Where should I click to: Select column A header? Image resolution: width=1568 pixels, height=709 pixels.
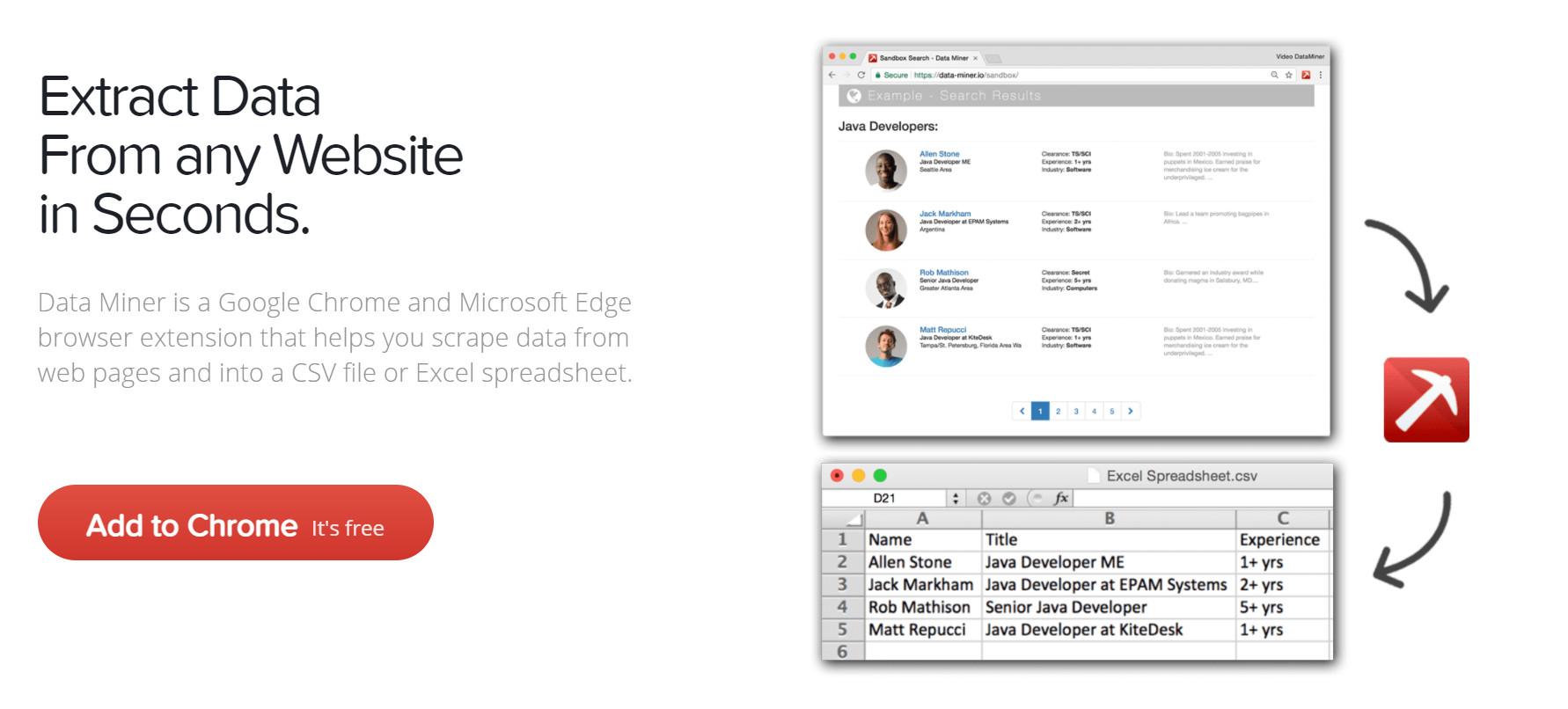922,518
